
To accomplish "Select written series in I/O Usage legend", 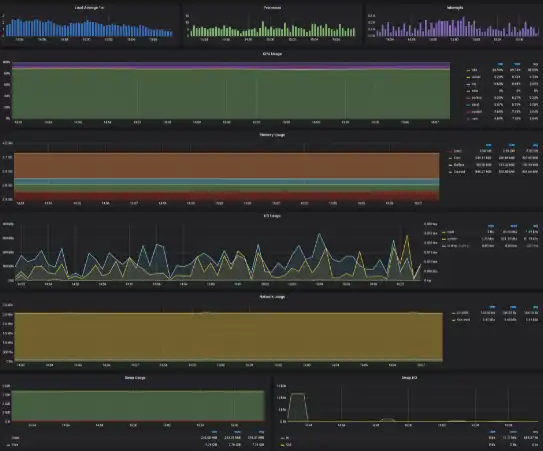I will click(452, 239).
